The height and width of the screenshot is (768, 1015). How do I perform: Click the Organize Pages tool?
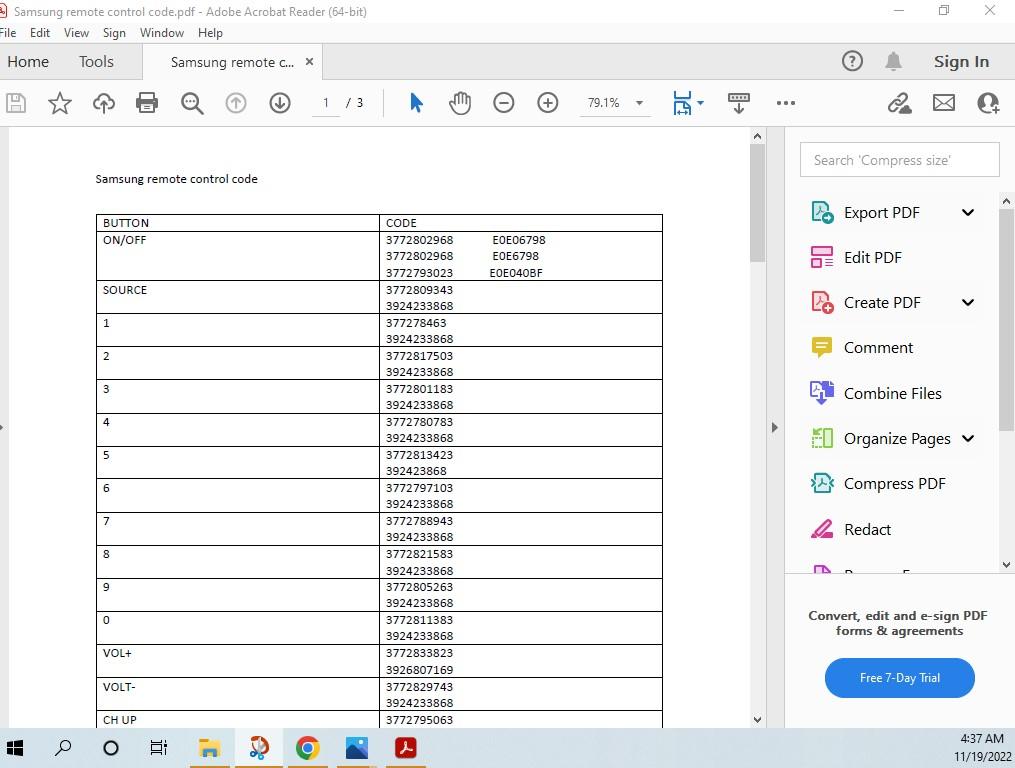coord(880,438)
